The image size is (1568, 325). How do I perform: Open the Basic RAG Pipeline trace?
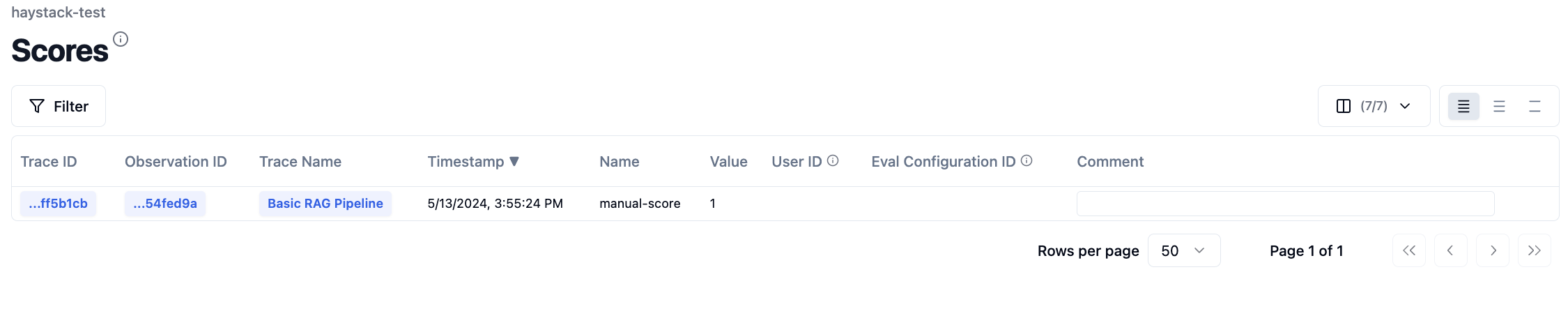tap(325, 204)
